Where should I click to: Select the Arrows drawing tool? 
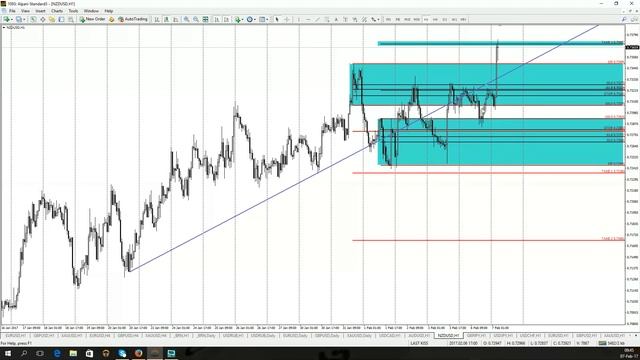click(373, 19)
